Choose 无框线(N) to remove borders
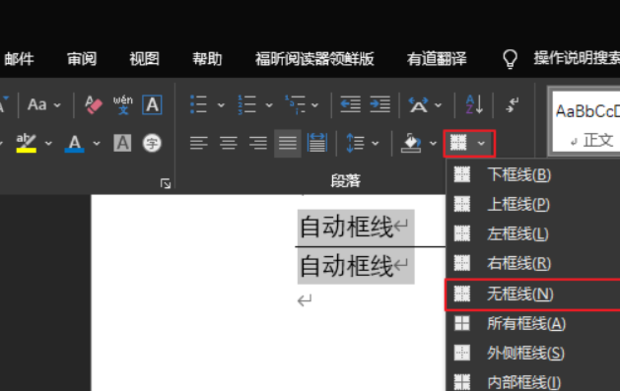The image size is (620, 391). click(x=532, y=294)
